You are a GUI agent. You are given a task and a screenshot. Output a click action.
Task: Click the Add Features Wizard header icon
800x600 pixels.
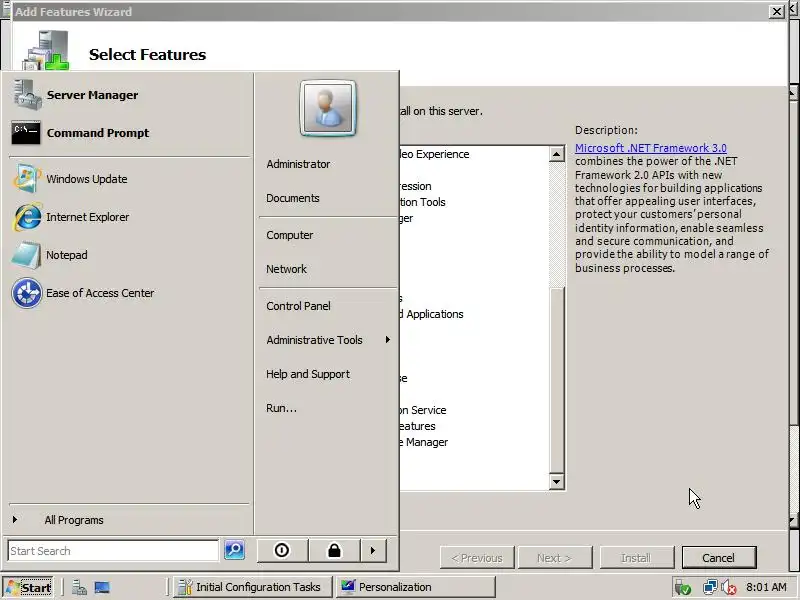pos(46,50)
